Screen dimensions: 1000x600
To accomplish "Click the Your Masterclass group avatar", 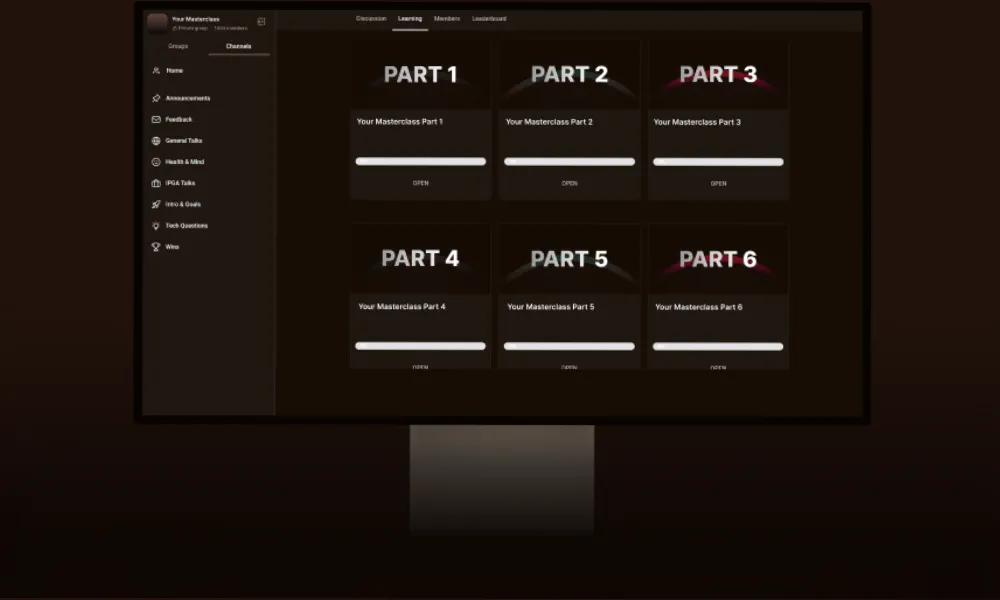I will pos(158,22).
